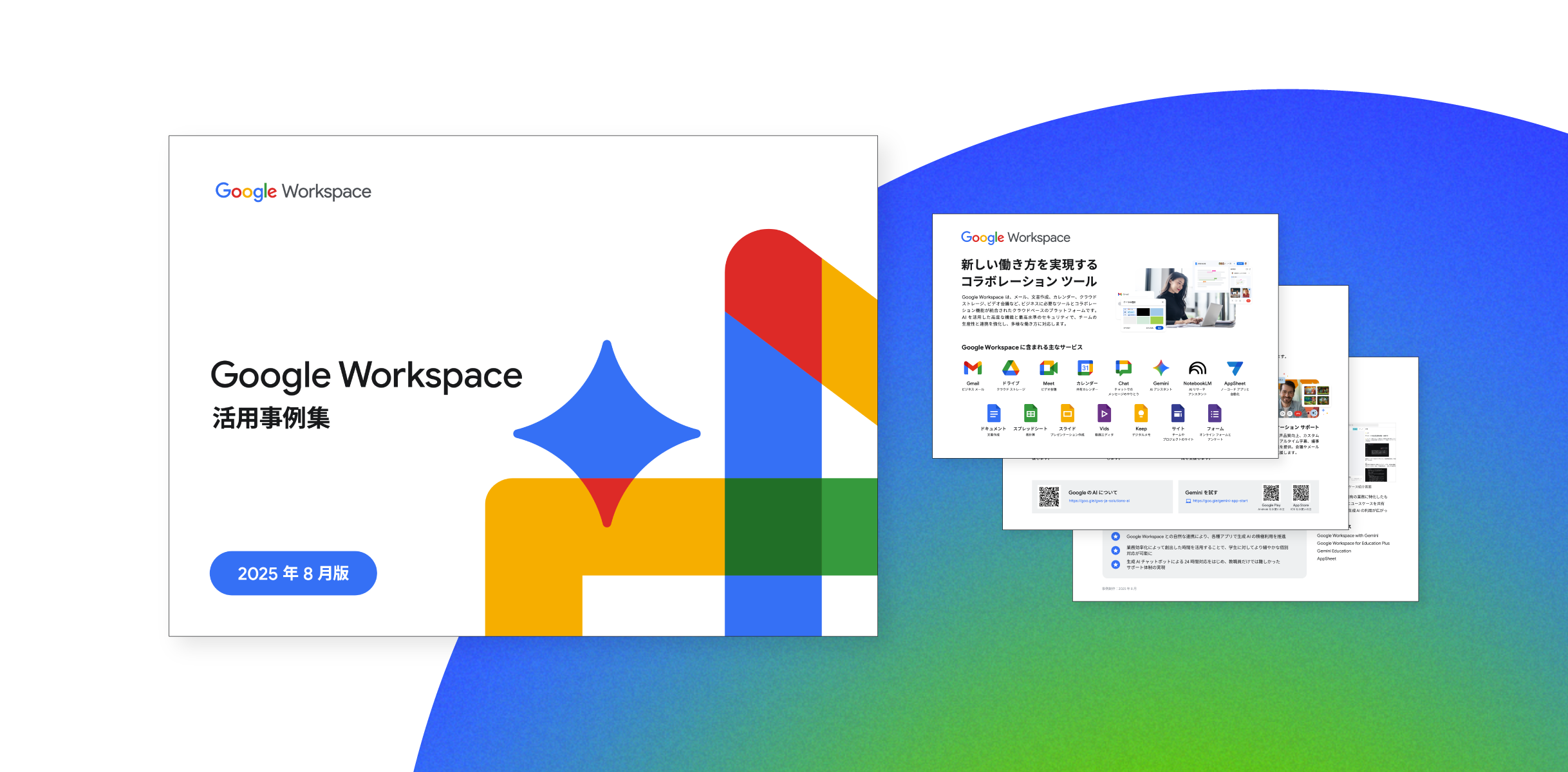Select the Drive triangle icon

tap(1011, 367)
